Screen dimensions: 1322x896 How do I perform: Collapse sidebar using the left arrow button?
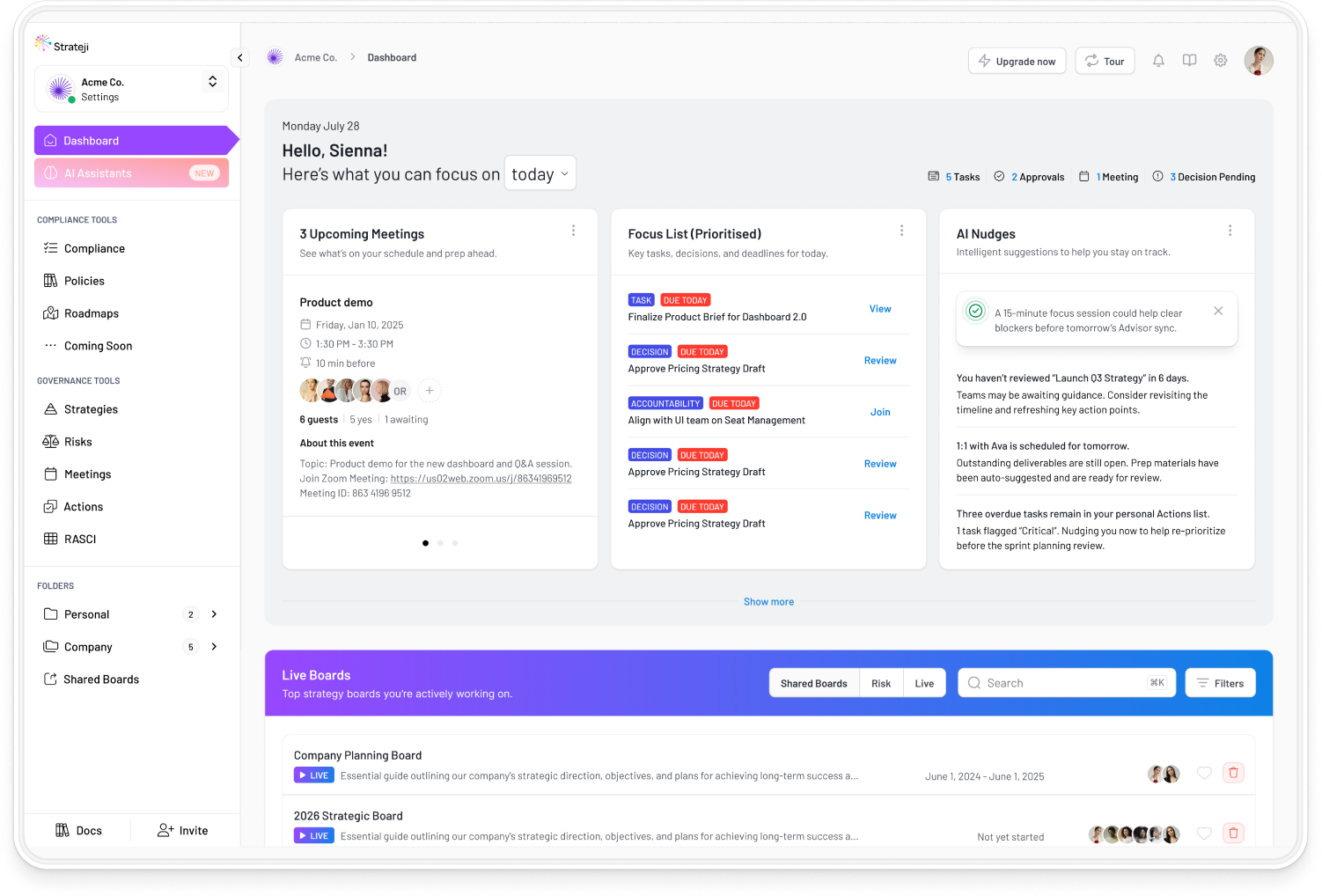[240, 57]
